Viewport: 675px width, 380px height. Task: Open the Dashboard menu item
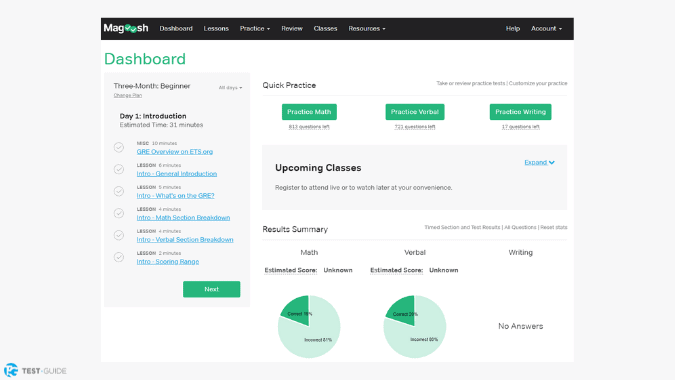[176, 28]
